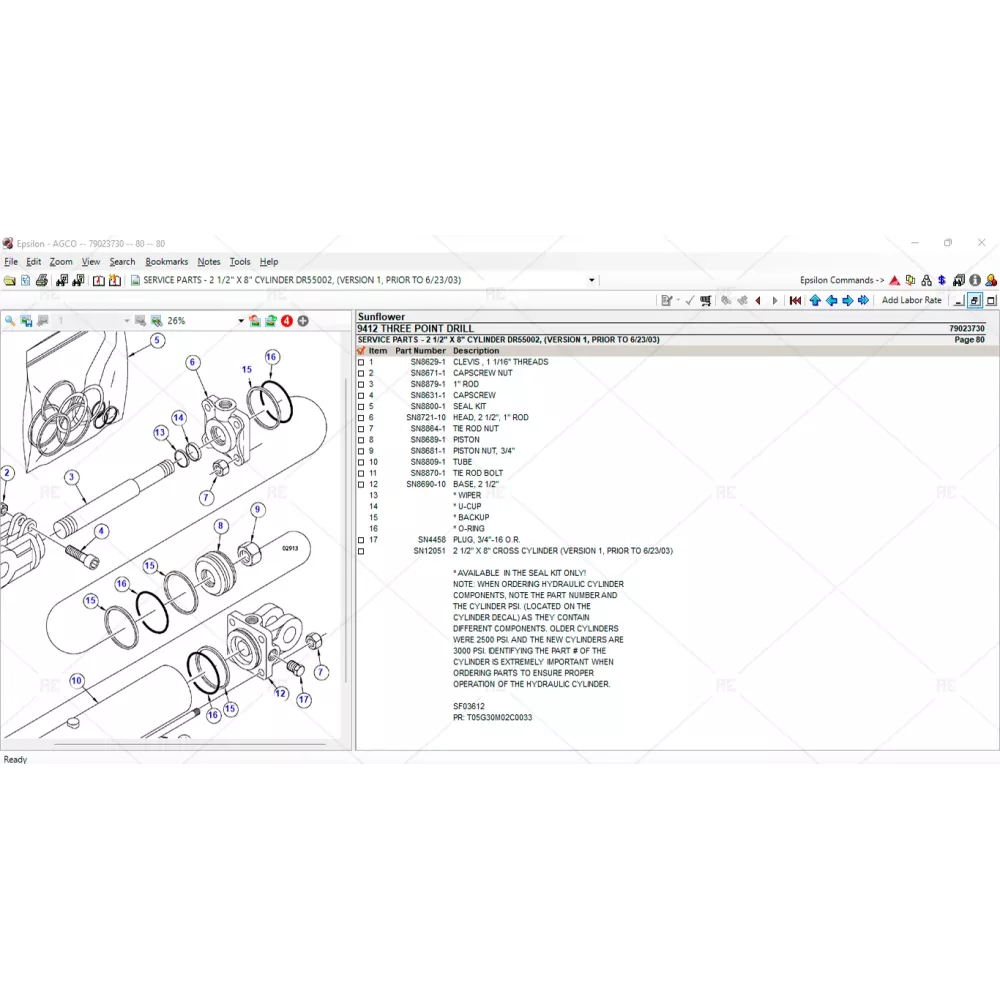Screen dimensions: 1000x1000
Task: Open the Tools menu
Action: [240, 262]
